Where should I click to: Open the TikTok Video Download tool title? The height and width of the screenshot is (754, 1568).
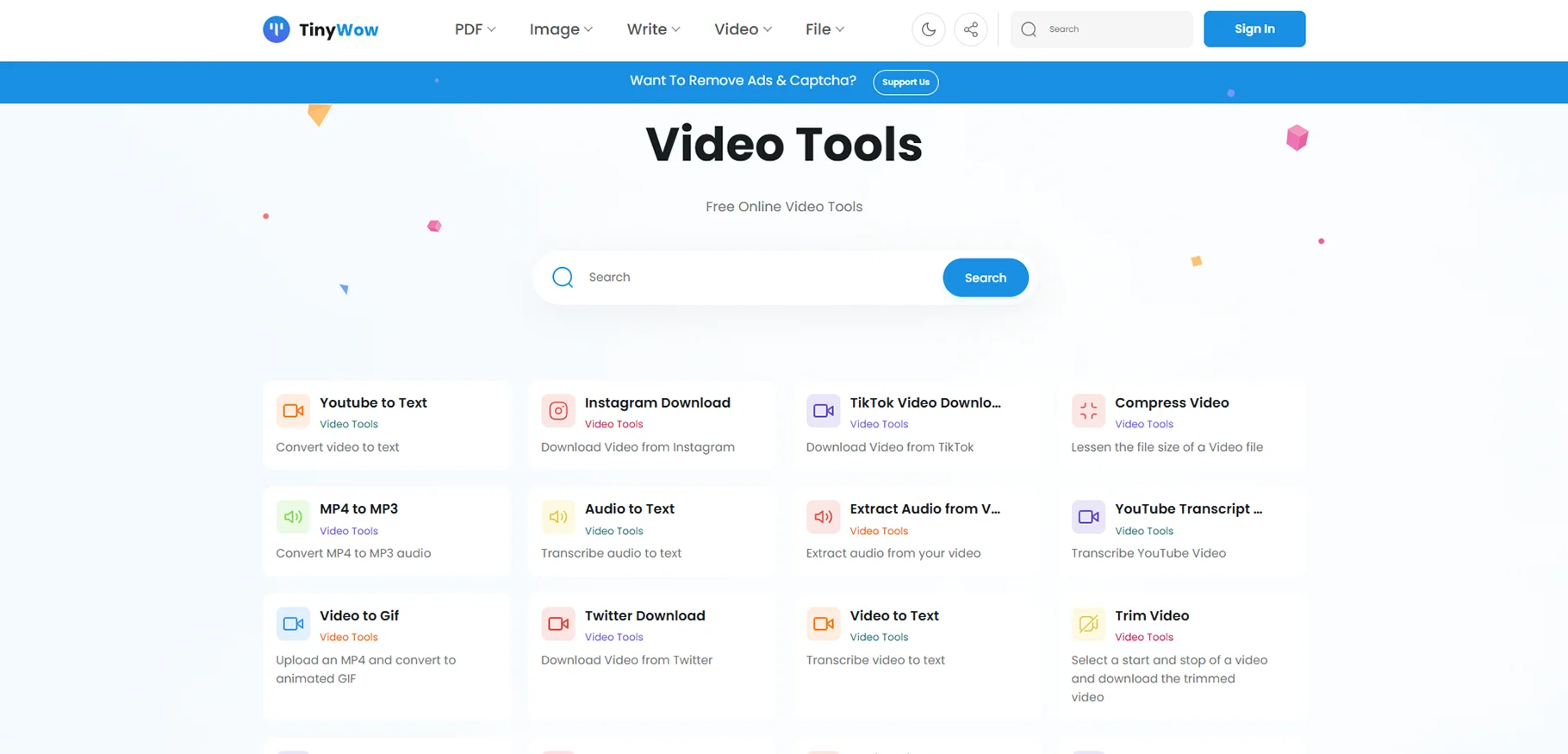tap(925, 402)
